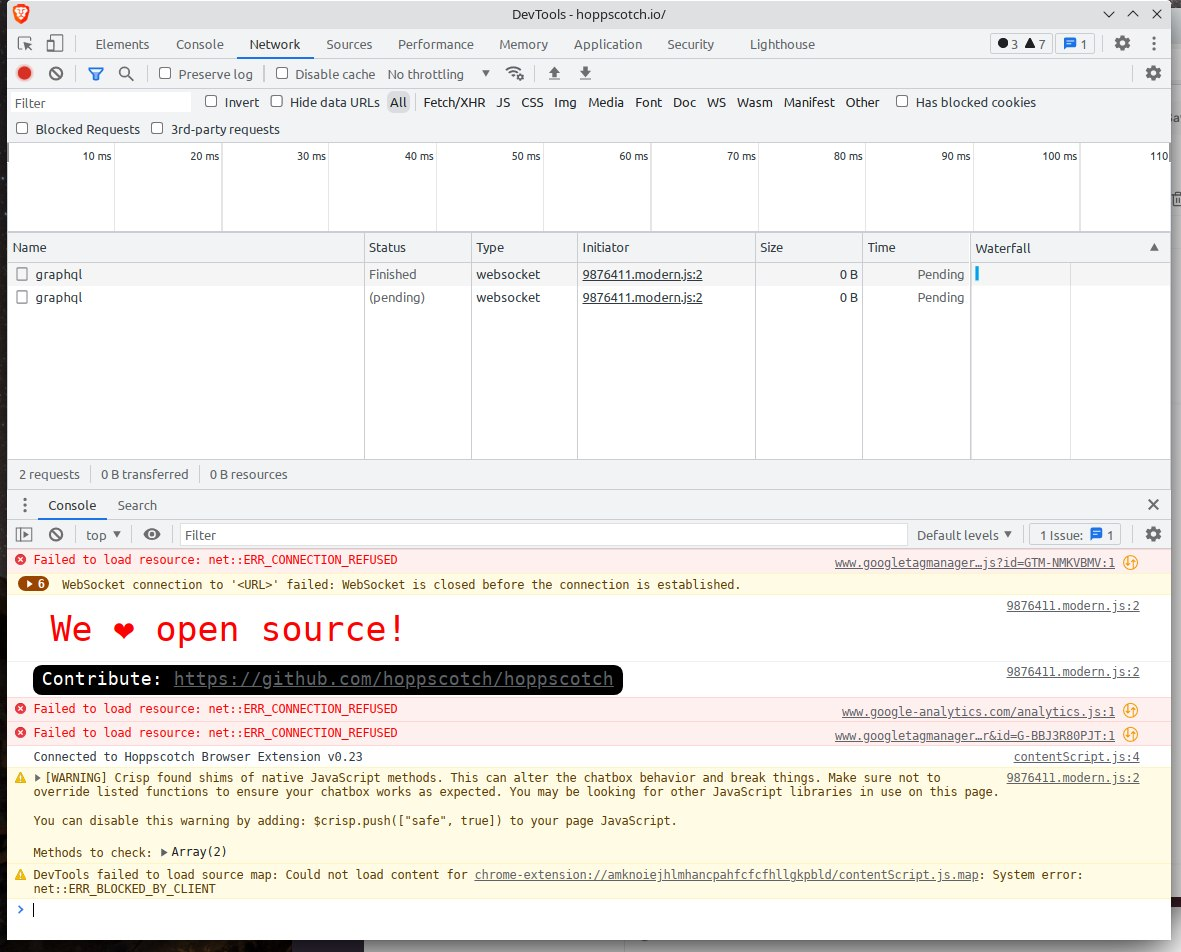Sort requests by Status column header
This screenshot has width=1181, height=952.
tap(417, 247)
